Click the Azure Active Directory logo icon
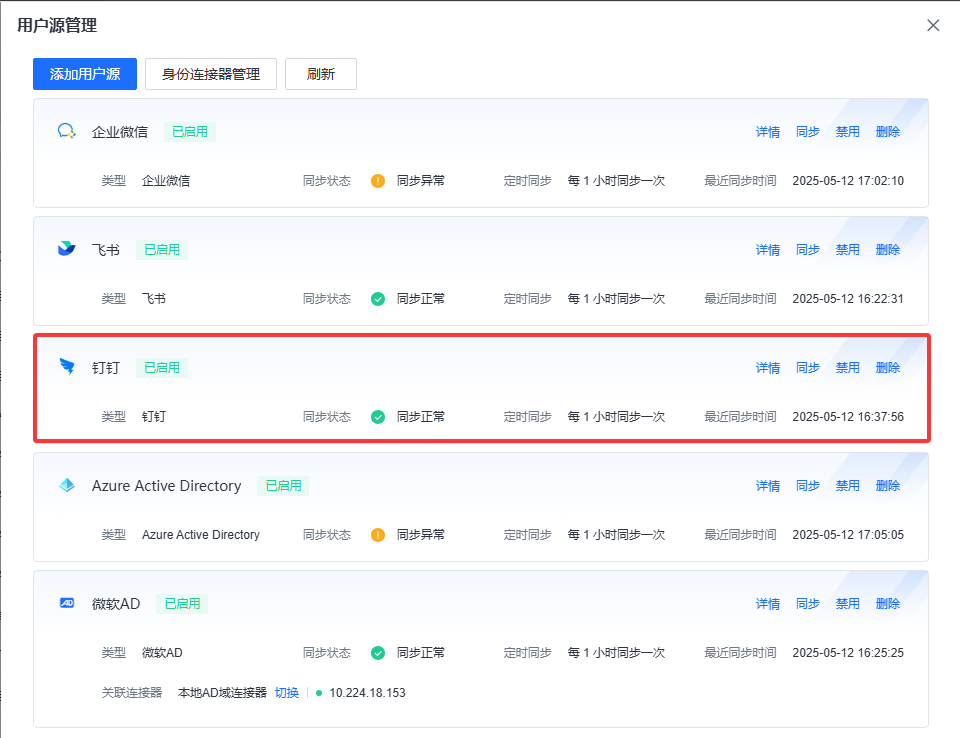Image resolution: width=960 pixels, height=738 pixels. tap(67, 485)
